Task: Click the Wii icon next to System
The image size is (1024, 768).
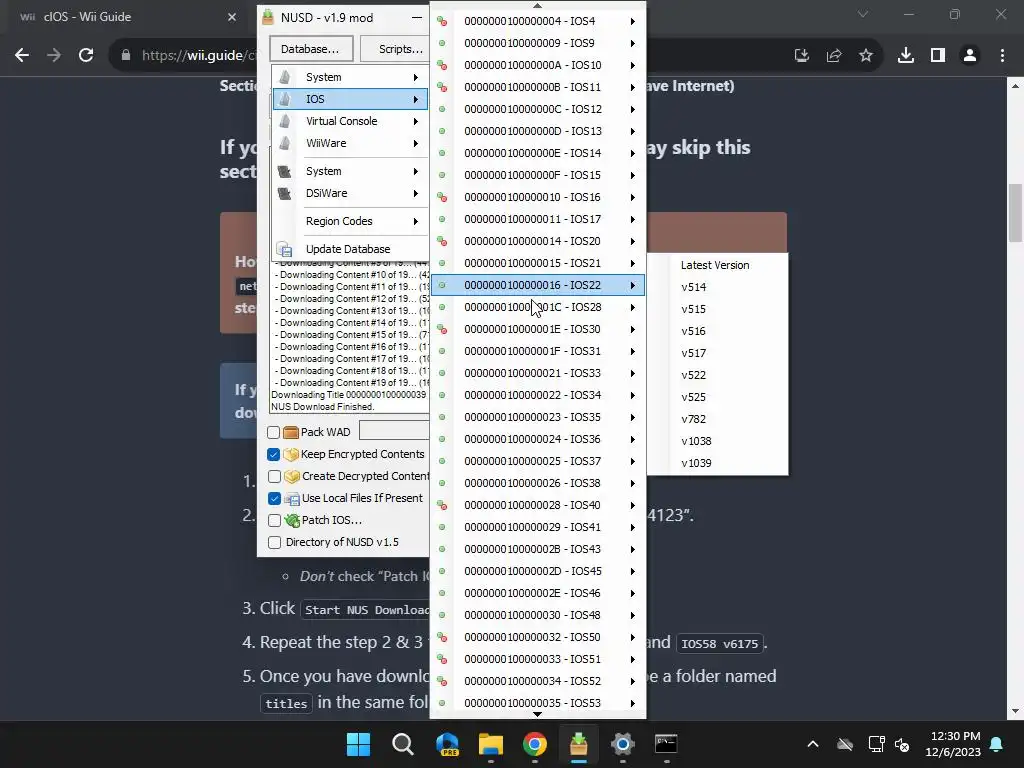Action: click(285, 77)
